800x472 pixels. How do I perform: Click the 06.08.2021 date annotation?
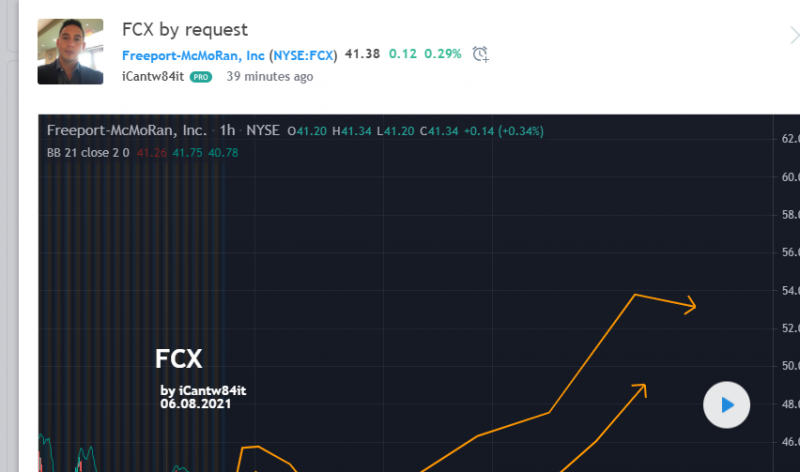[195, 404]
